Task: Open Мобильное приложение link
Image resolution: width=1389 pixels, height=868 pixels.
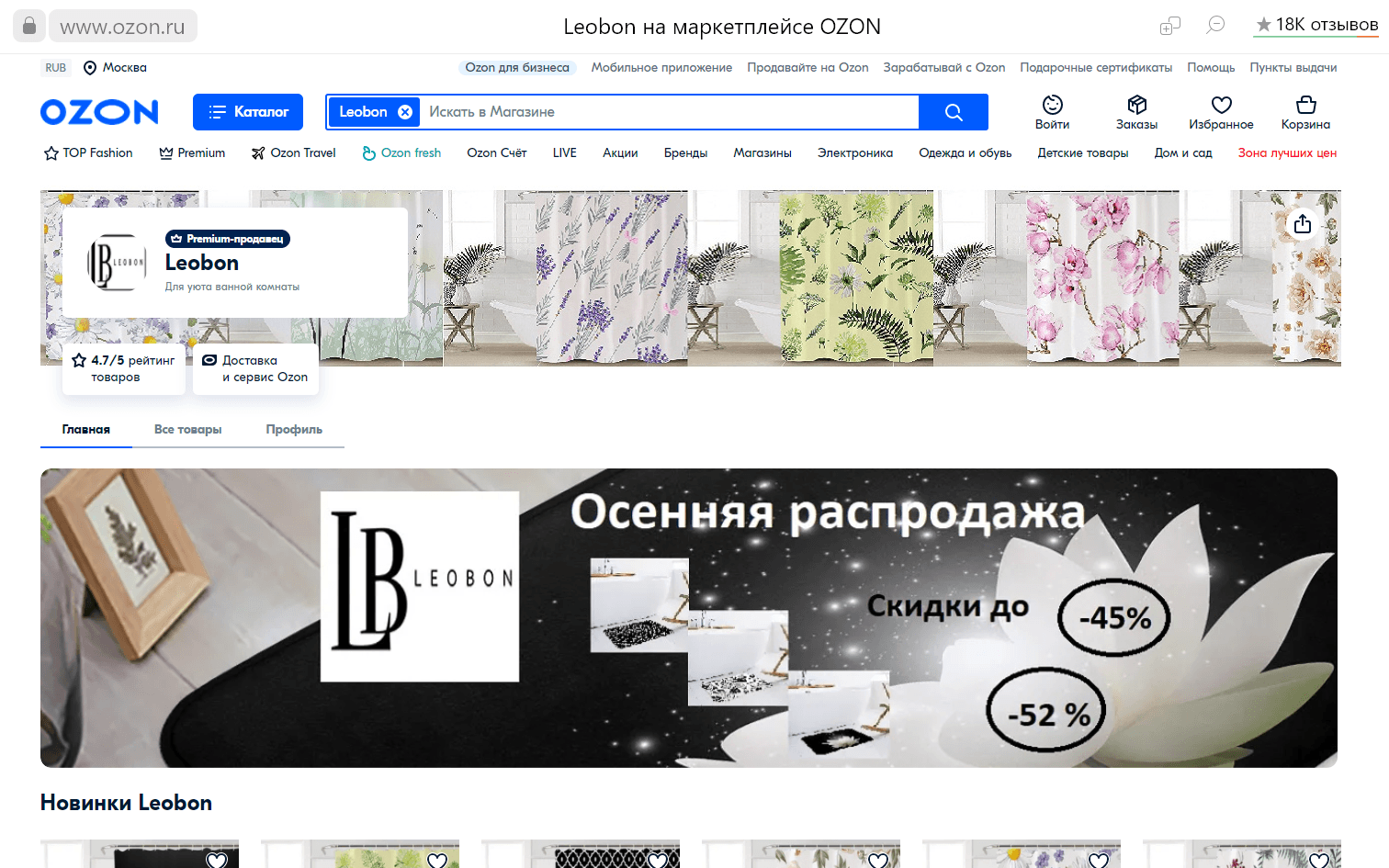Action: click(661, 68)
